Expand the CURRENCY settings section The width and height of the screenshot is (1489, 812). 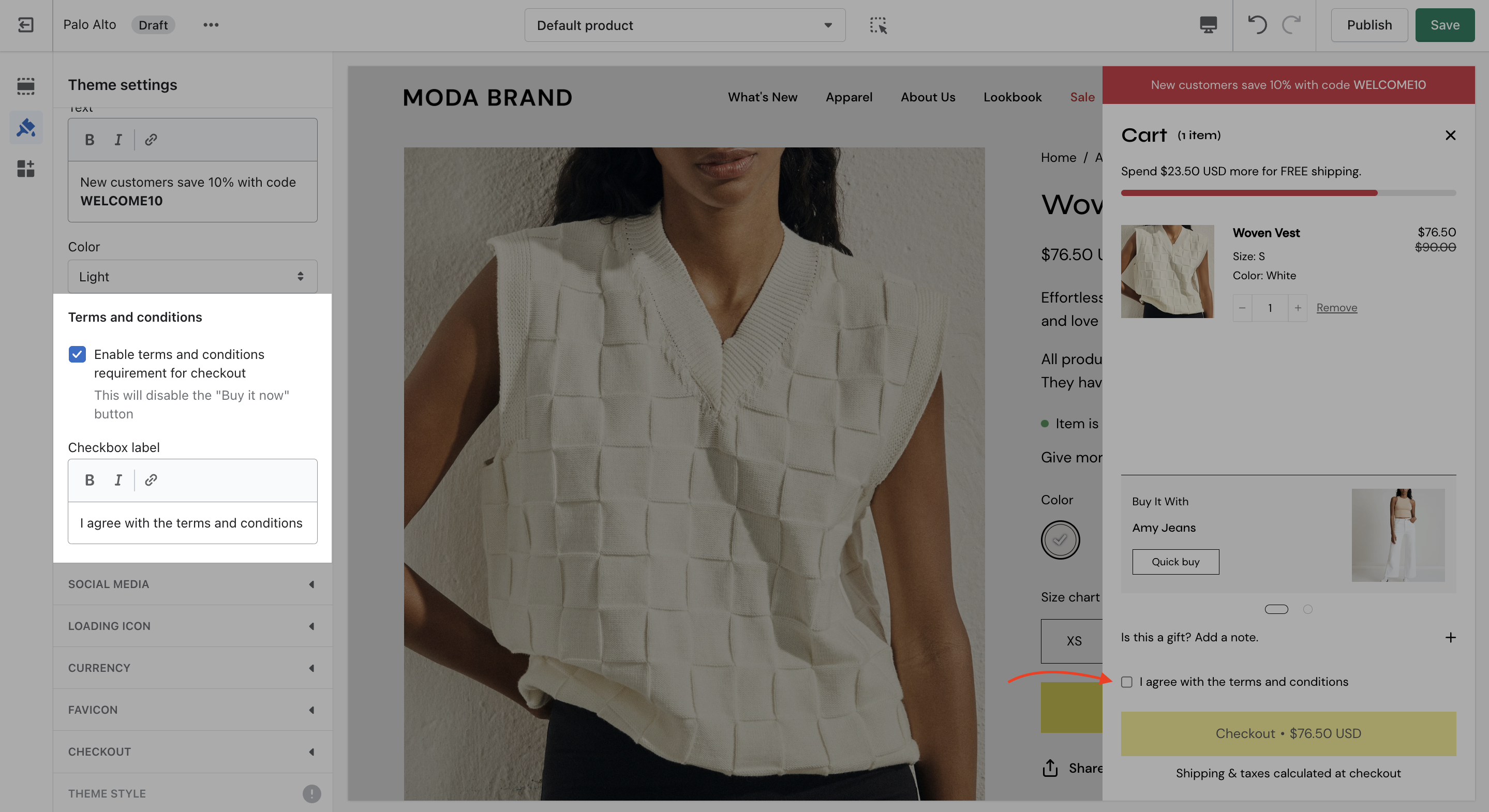point(192,668)
